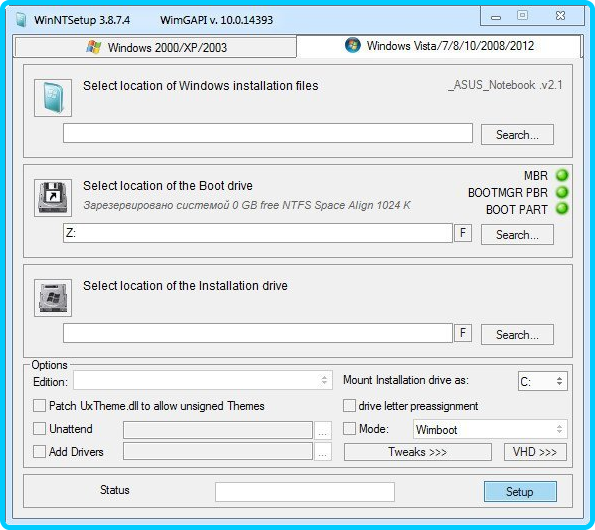
Task: Open the Edition dropdown
Action: (203, 381)
